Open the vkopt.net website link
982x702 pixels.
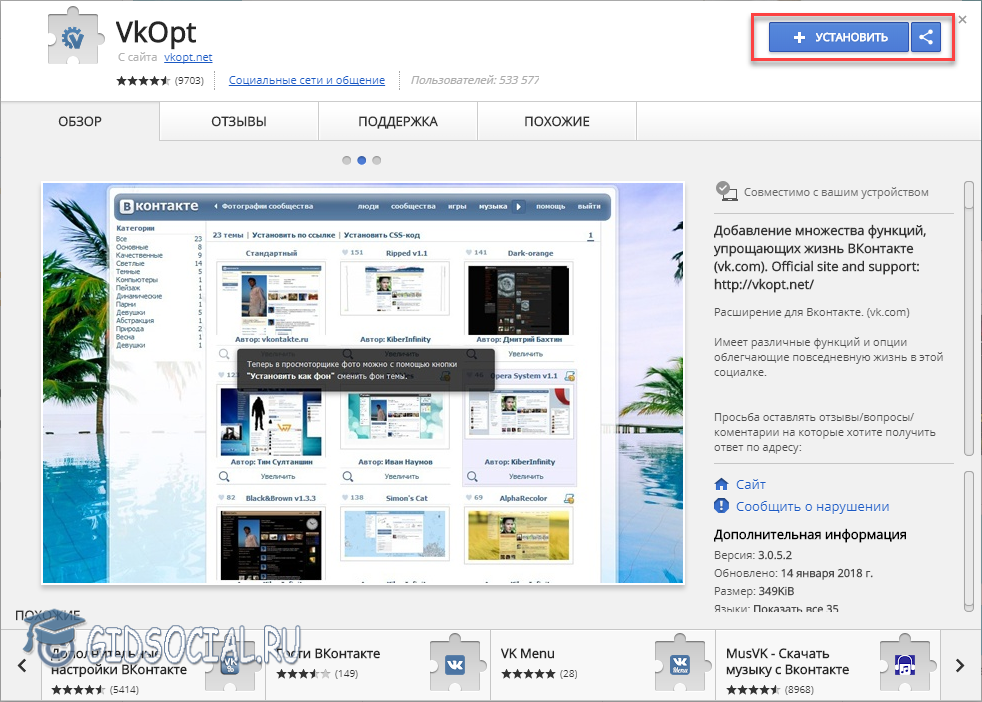pos(188,58)
